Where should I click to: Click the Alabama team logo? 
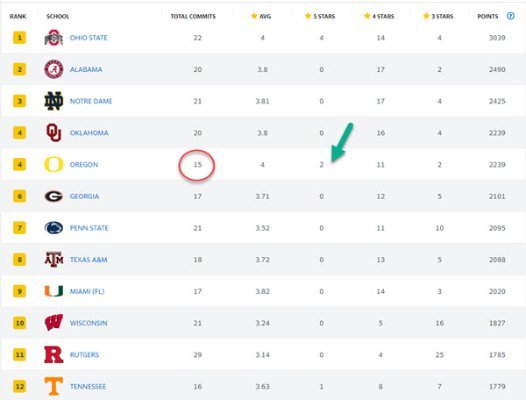click(54, 69)
